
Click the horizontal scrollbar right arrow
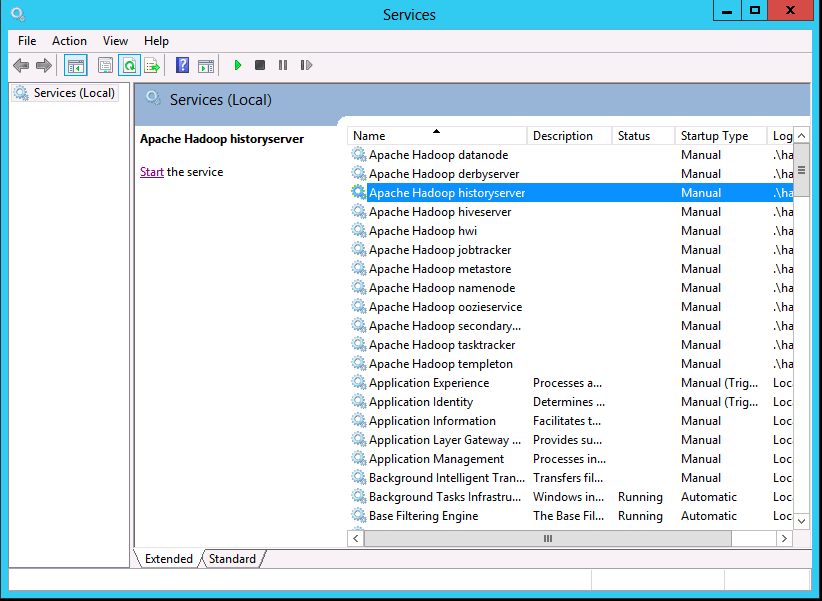(785, 538)
